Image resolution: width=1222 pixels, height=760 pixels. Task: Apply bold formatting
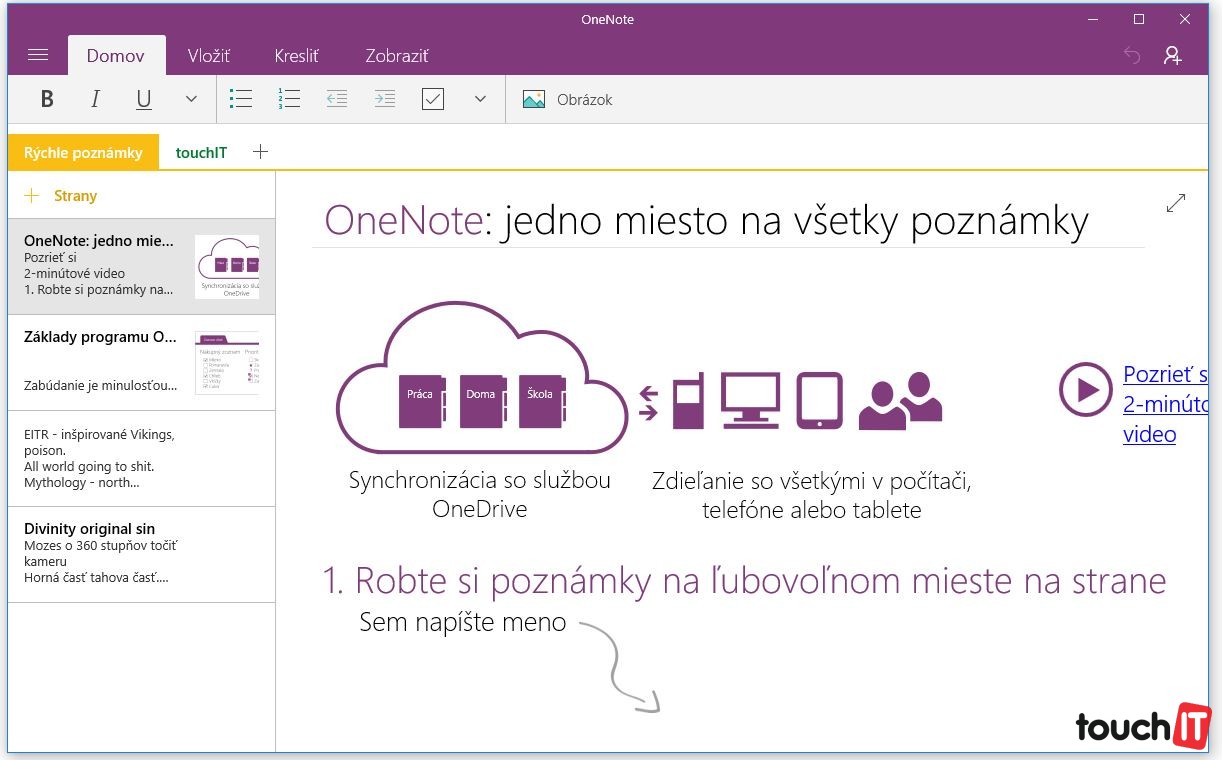[47, 99]
